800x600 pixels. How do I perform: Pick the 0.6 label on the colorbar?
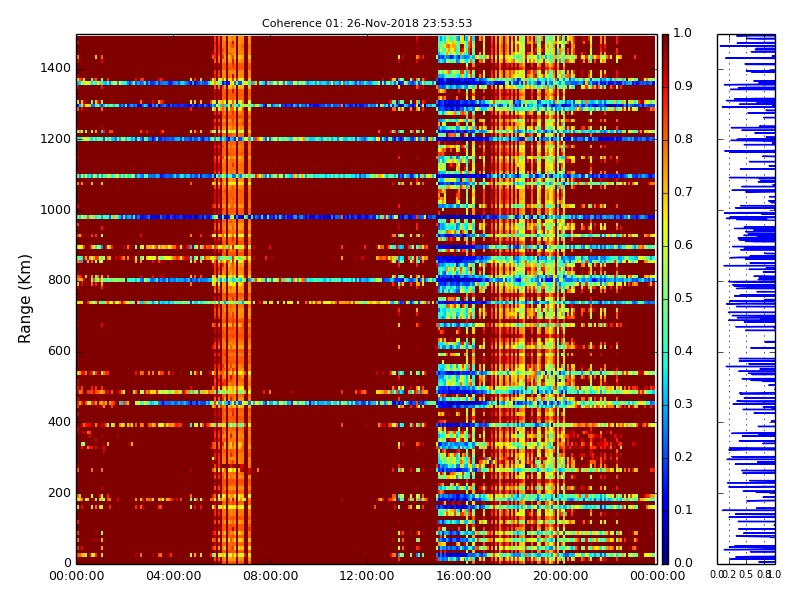click(x=683, y=245)
